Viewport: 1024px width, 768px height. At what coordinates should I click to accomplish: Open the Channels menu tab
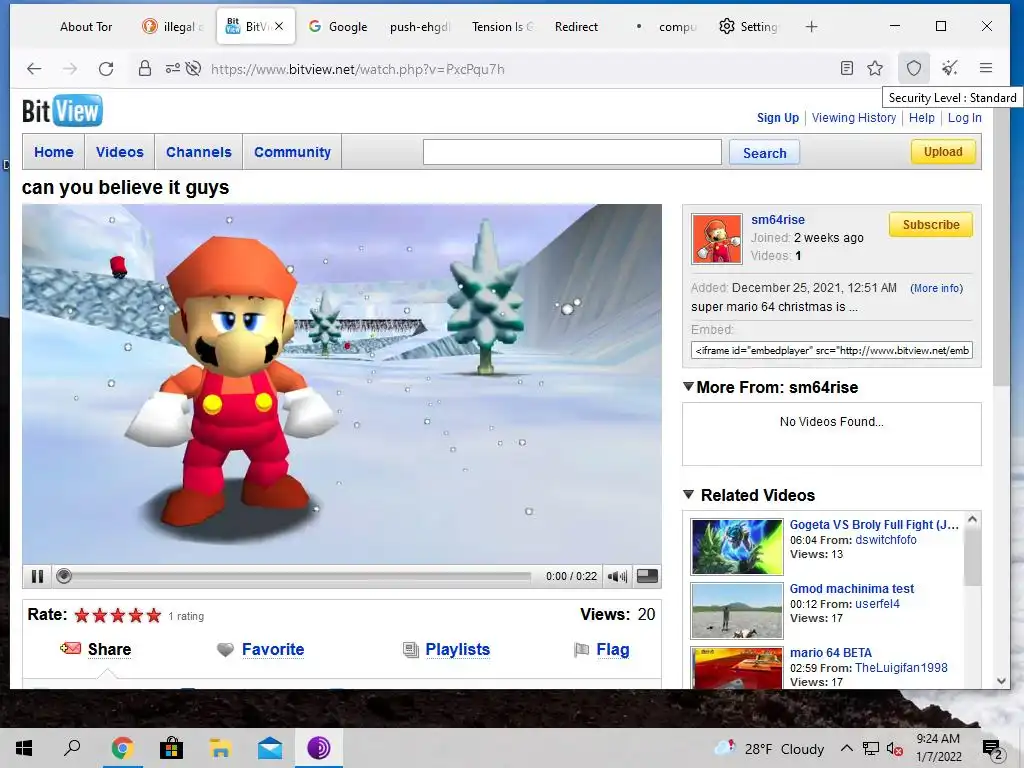[x=199, y=152]
